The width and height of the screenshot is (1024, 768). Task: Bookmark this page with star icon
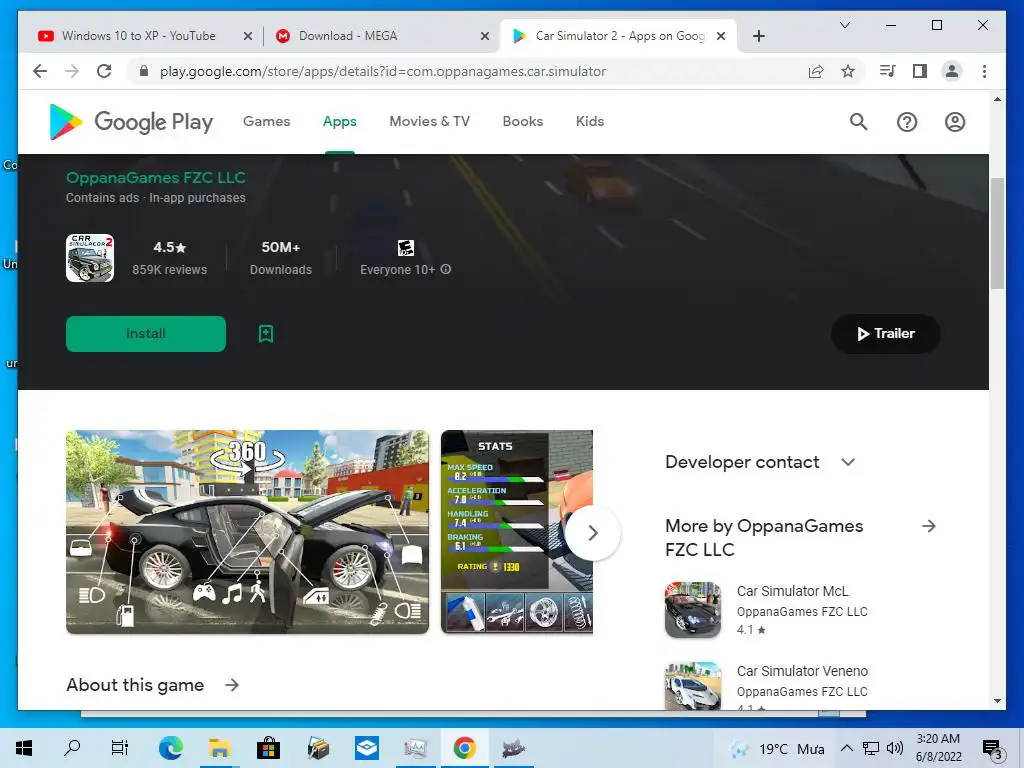848,71
